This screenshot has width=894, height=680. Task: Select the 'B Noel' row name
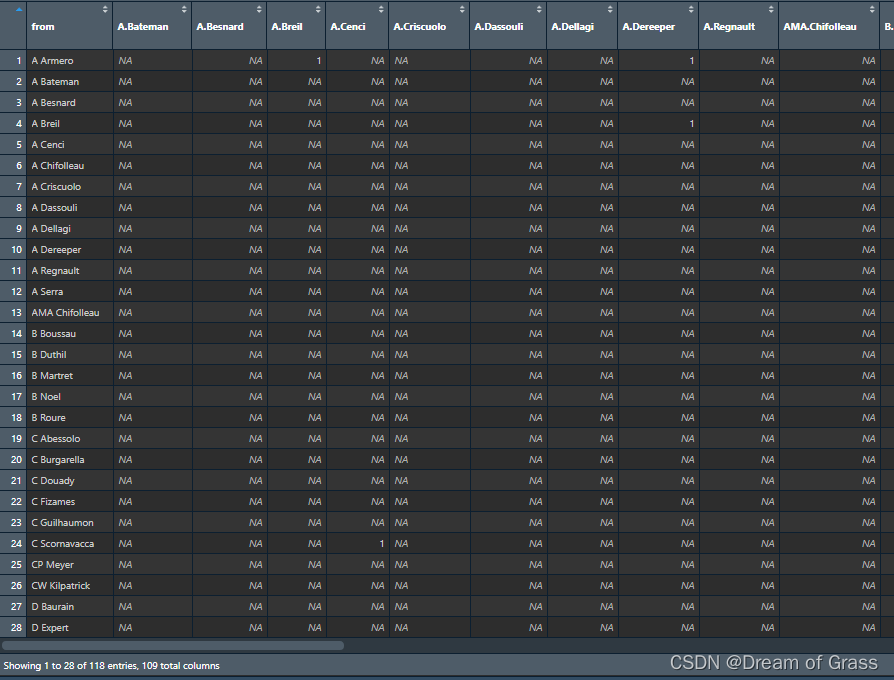(x=46, y=397)
